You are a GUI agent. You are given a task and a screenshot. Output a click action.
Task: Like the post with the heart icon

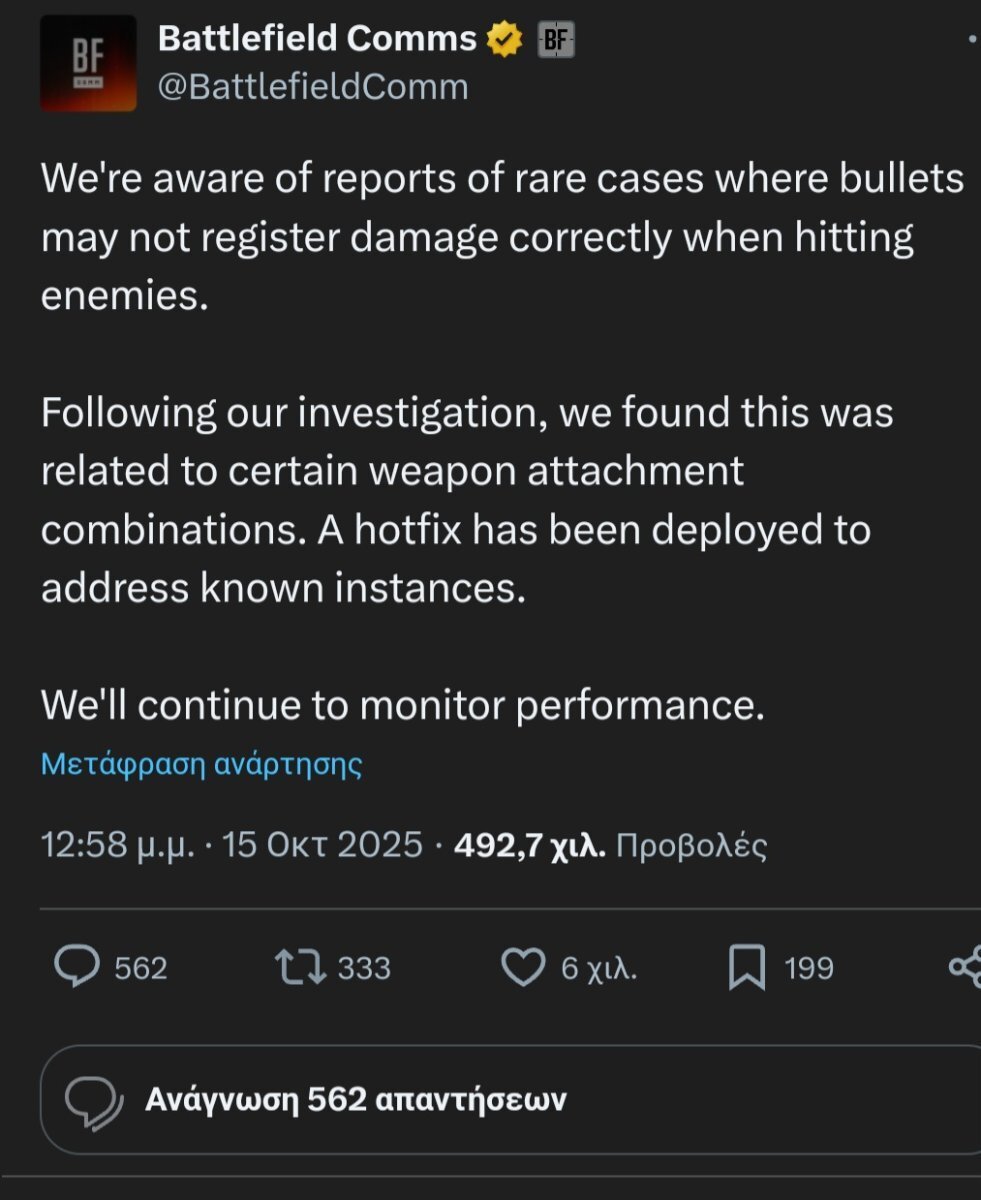point(521,967)
